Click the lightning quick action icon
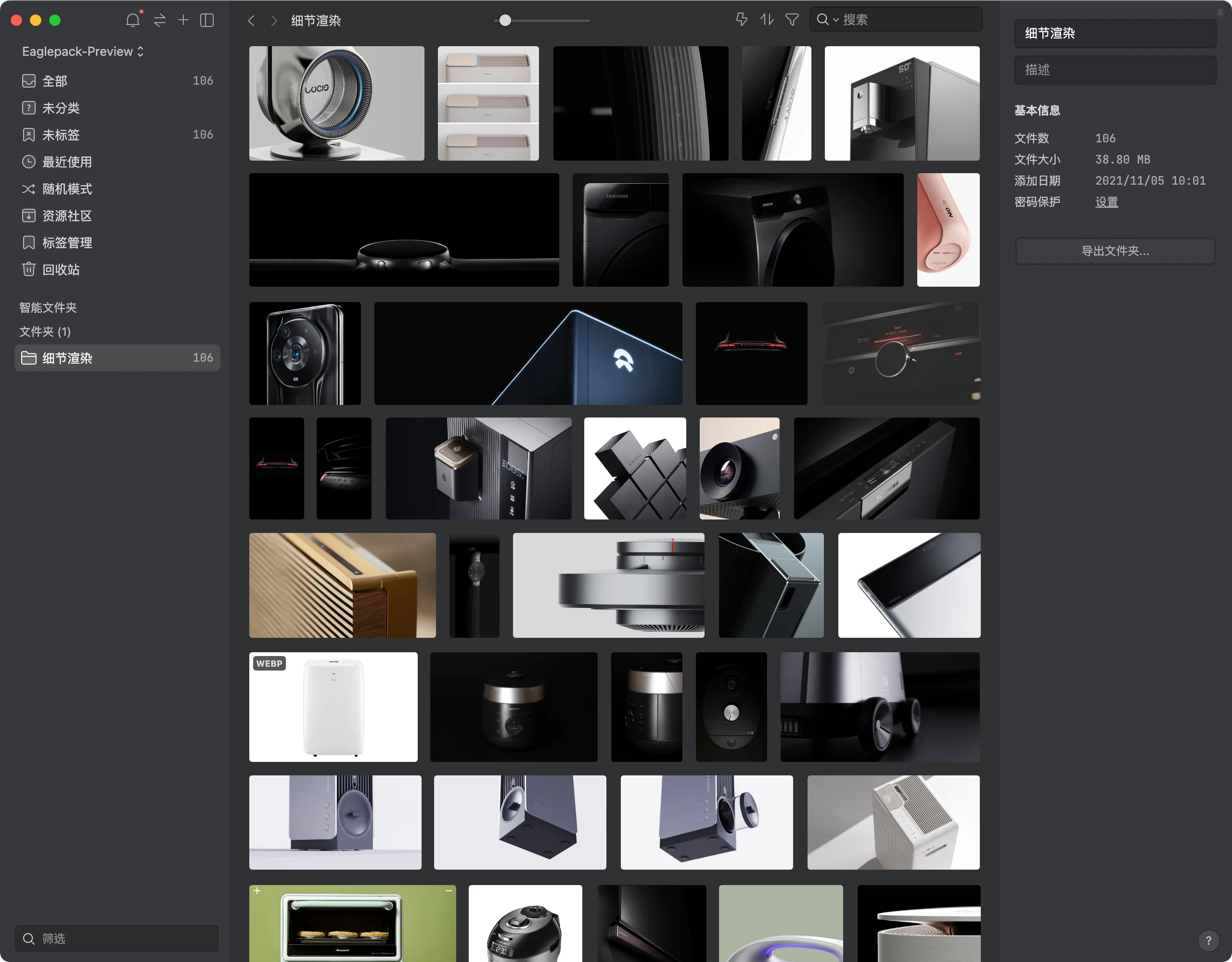 coord(742,20)
